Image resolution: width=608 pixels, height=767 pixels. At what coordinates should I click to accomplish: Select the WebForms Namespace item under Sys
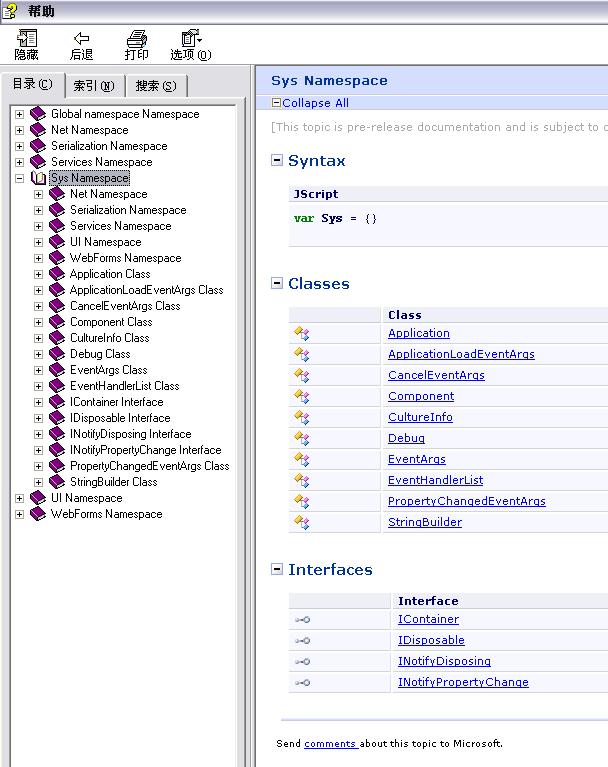126,258
